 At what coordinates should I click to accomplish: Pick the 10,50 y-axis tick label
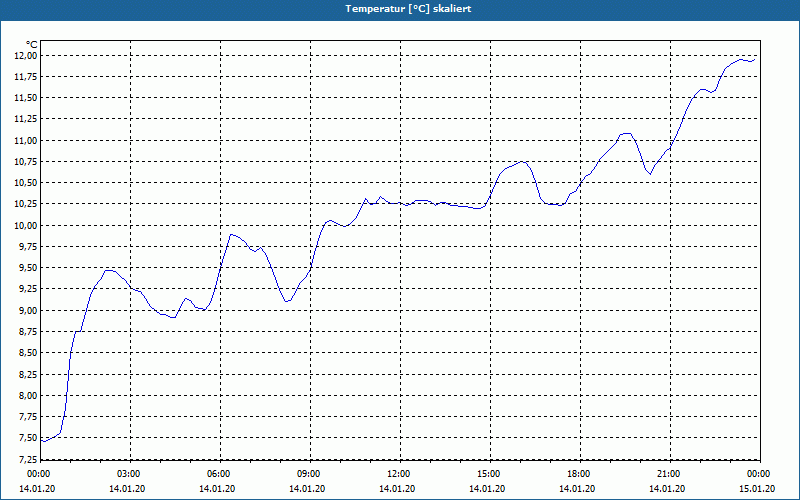coord(26,183)
